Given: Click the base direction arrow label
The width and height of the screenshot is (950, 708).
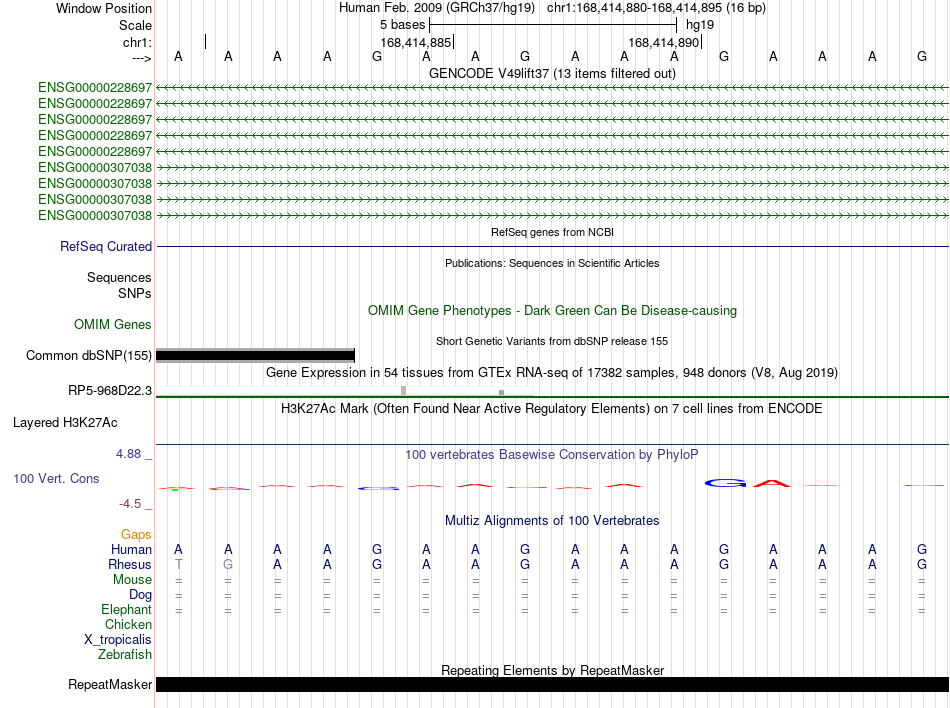Looking at the screenshot, I should click(x=142, y=58).
